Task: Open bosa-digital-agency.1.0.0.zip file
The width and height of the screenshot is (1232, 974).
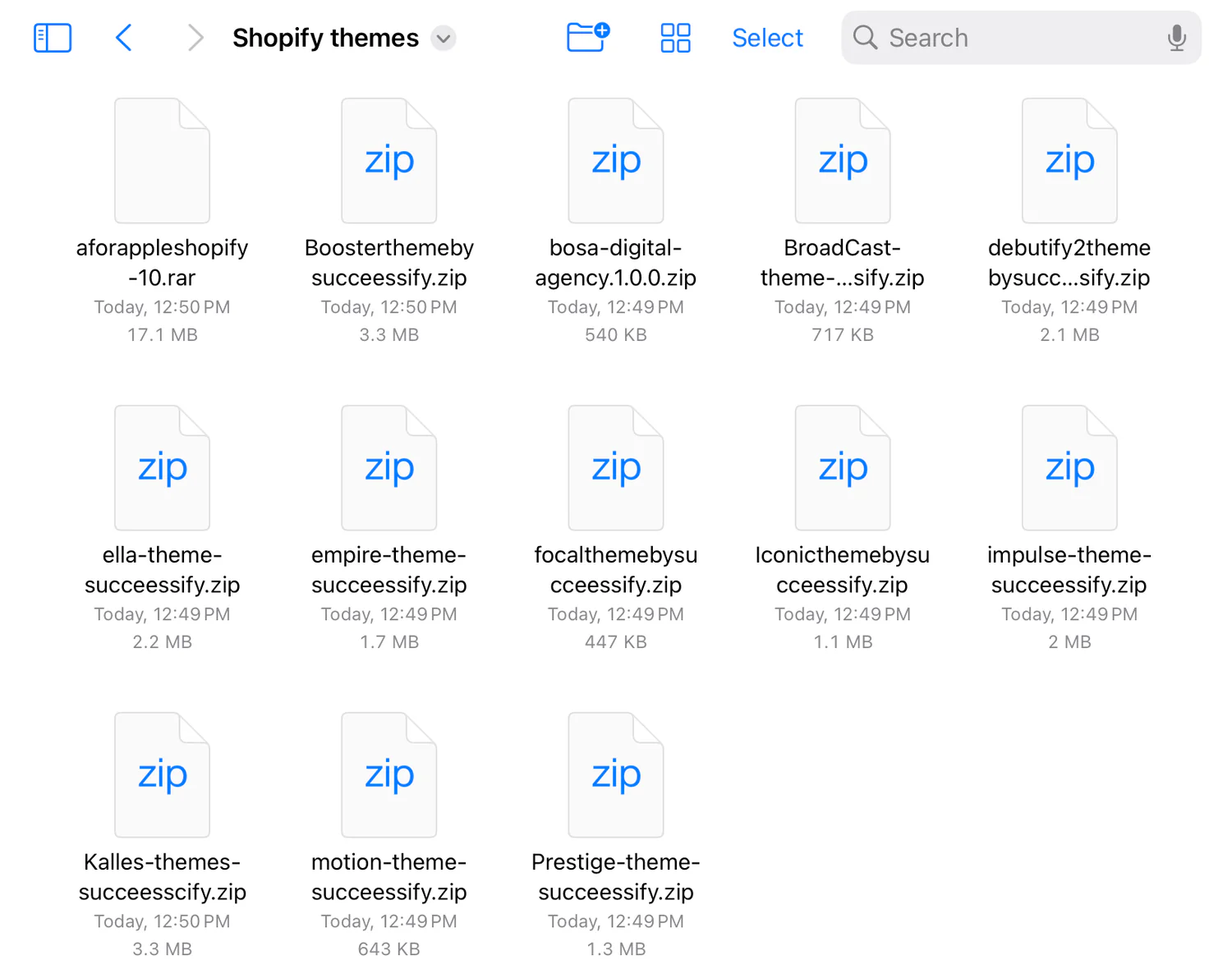Action: pos(616,161)
